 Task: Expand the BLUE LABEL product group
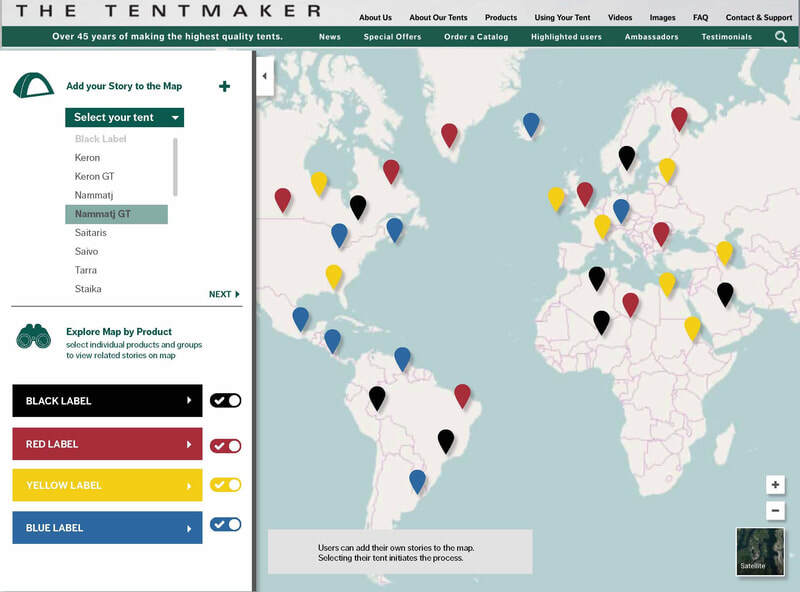(x=107, y=528)
